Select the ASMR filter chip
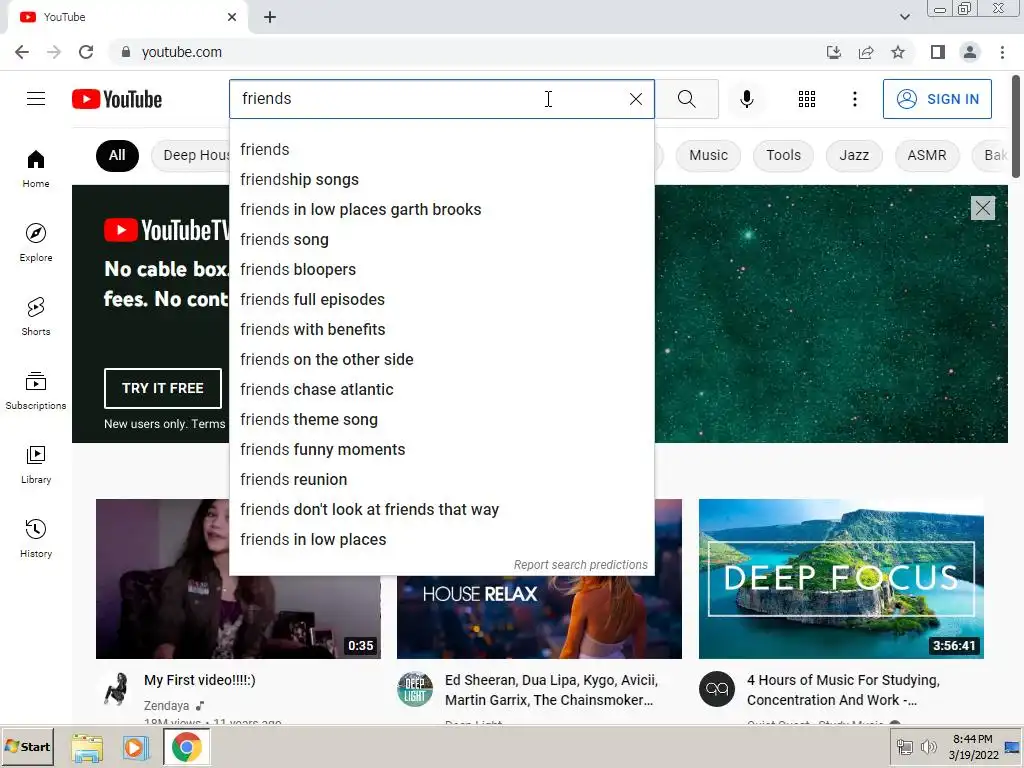Viewport: 1024px width, 768px height. click(x=926, y=155)
